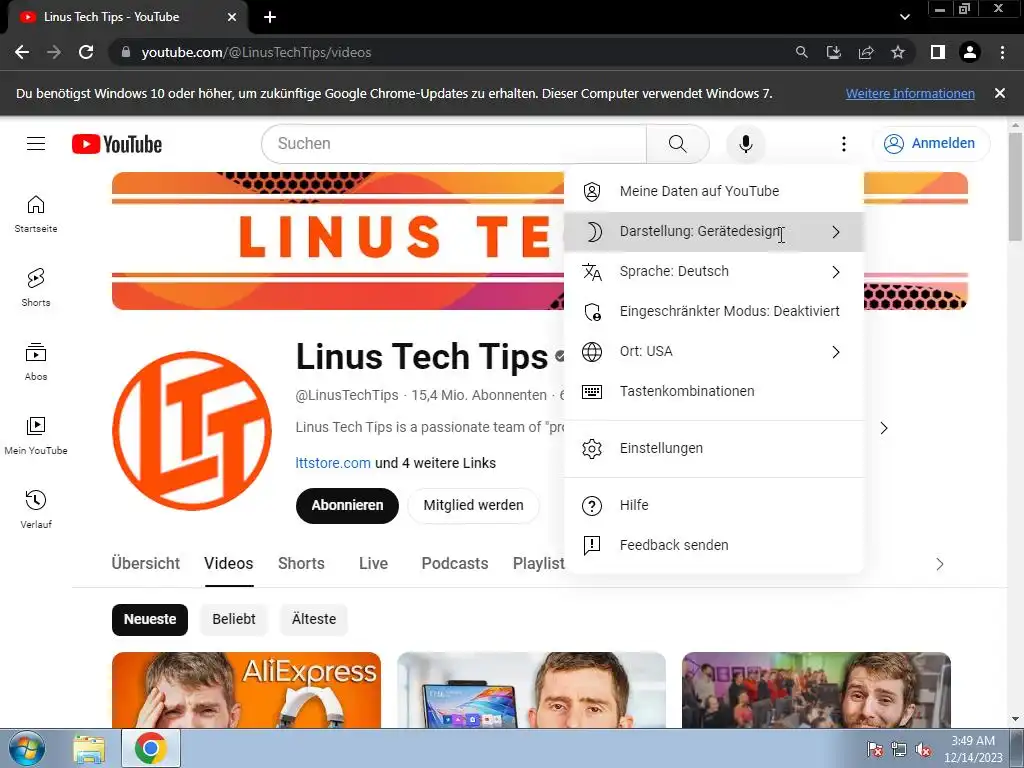The image size is (1024, 768).
Task: Open Verlauf history in the sidebar
Action: tap(36, 509)
